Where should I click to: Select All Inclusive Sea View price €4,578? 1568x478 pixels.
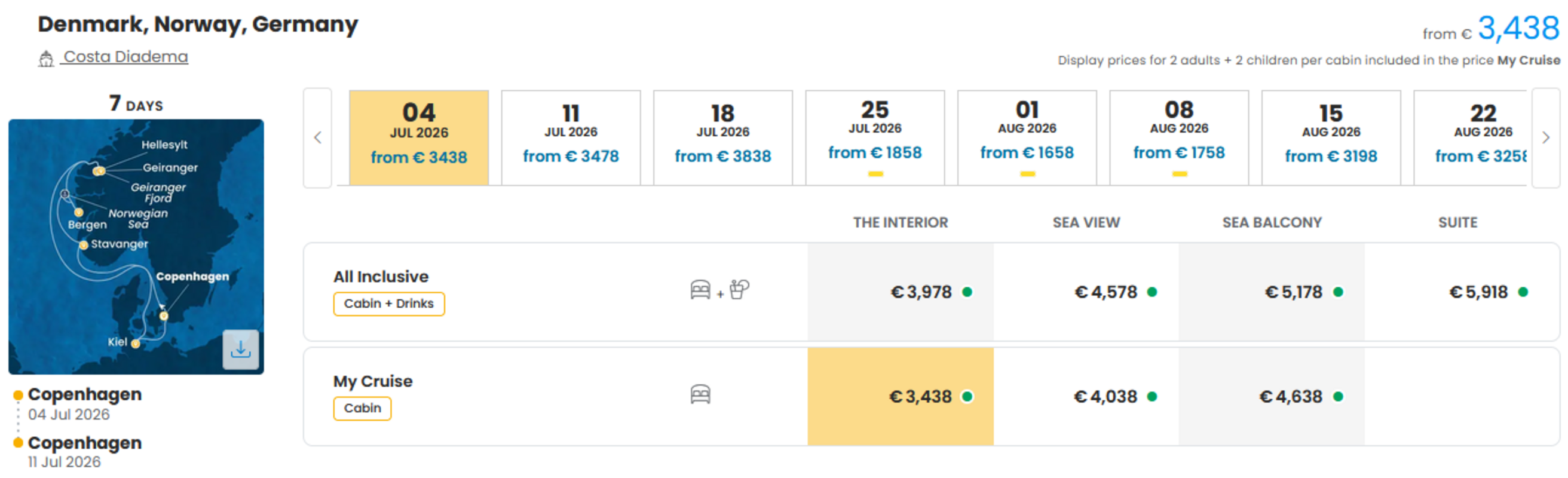pyautogui.click(x=1086, y=292)
